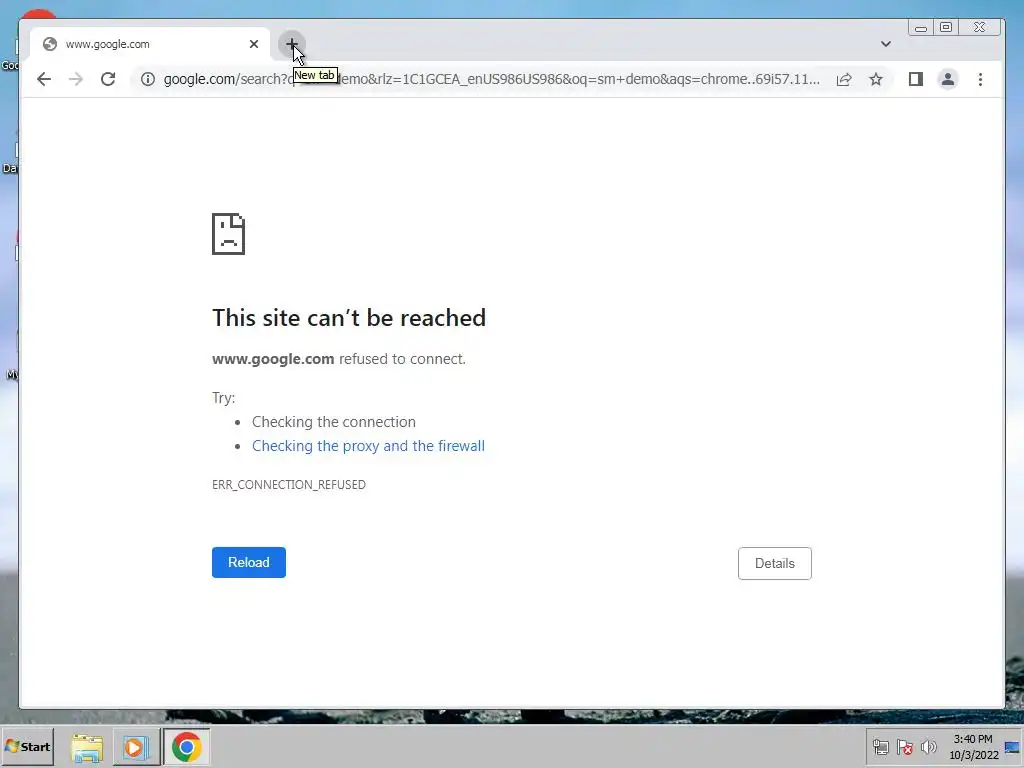Bookmark this tab with star icon
1024x768 pixels.
coord(876,79)
